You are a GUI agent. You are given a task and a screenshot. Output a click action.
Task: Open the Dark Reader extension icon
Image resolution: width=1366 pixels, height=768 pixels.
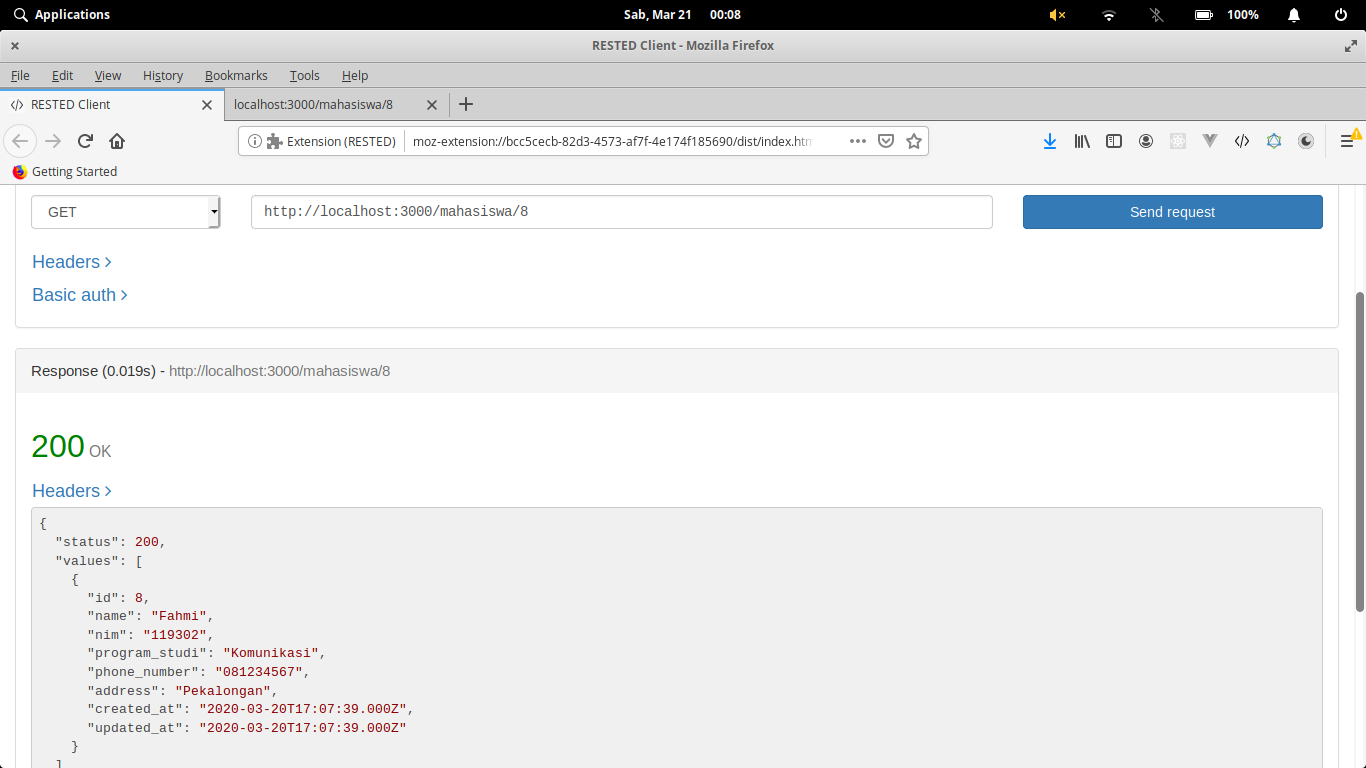click(1306, 141)
